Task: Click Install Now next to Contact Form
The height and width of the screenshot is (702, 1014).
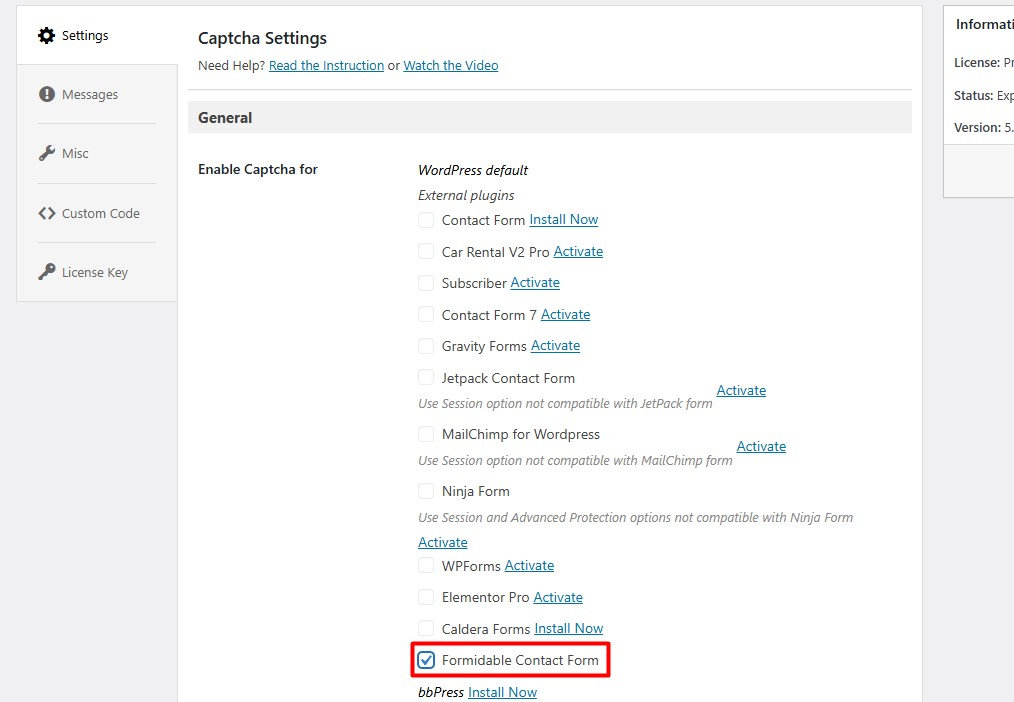Action: pos(563,220)
